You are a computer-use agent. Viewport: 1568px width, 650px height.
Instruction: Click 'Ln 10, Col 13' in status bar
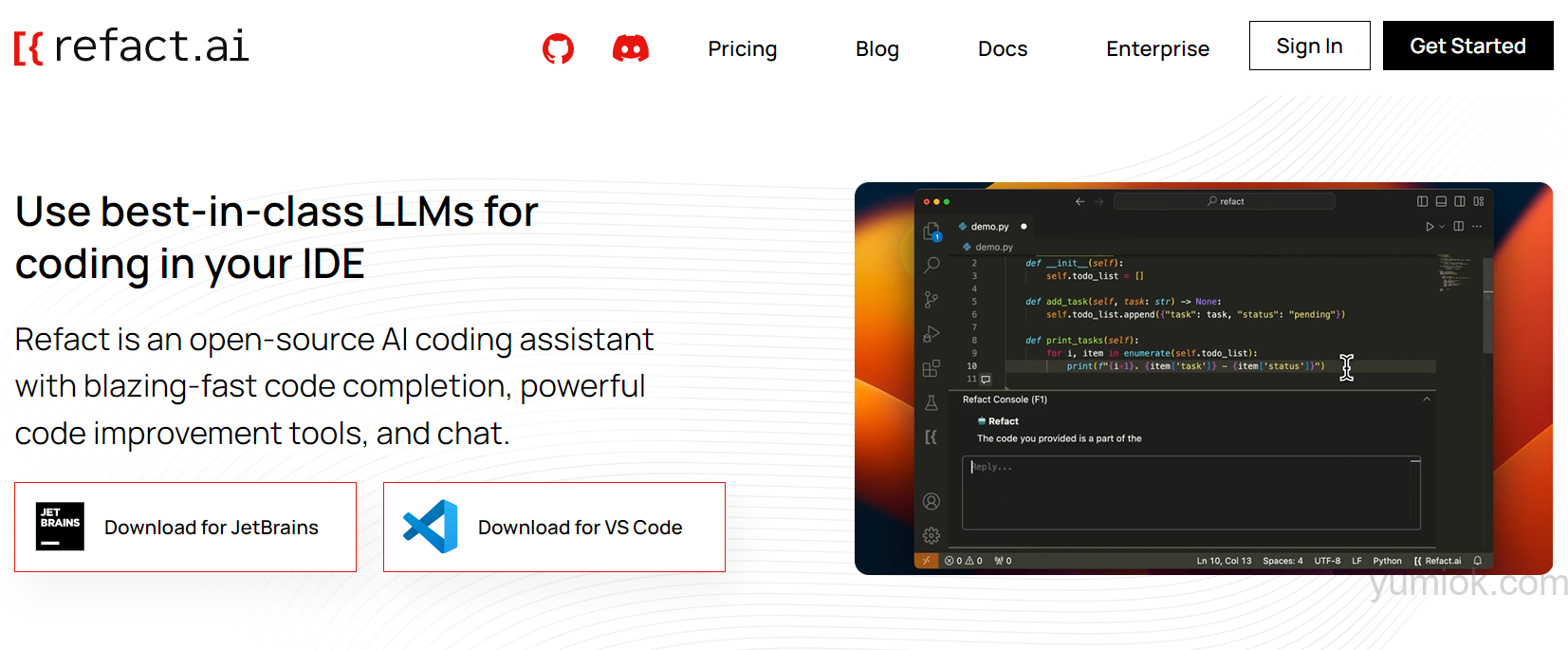tap(1224, 561)
